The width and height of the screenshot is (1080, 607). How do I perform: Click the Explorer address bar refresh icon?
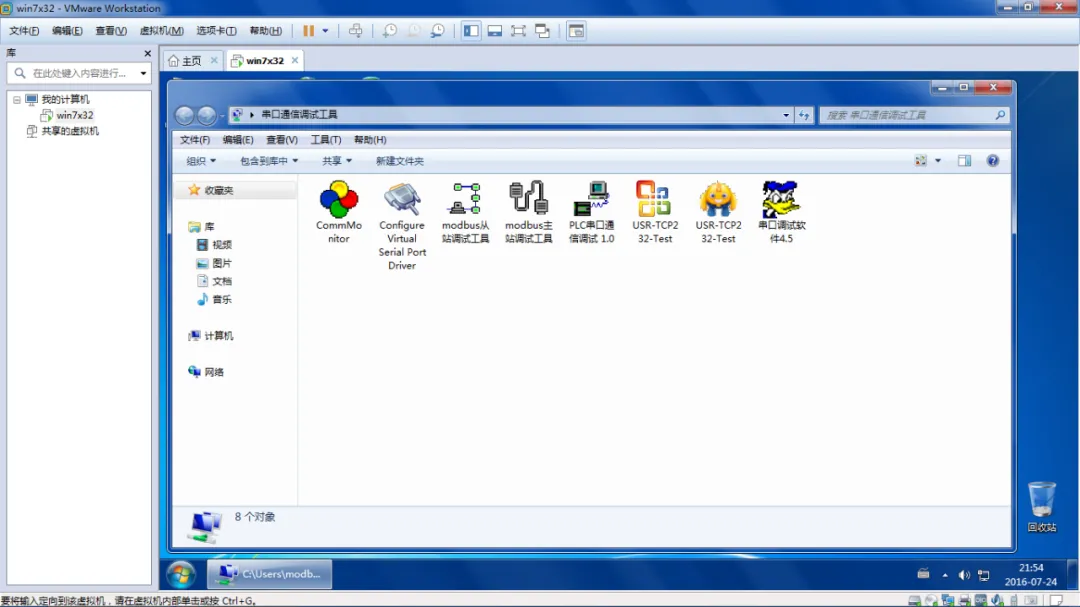coord(804,115)
